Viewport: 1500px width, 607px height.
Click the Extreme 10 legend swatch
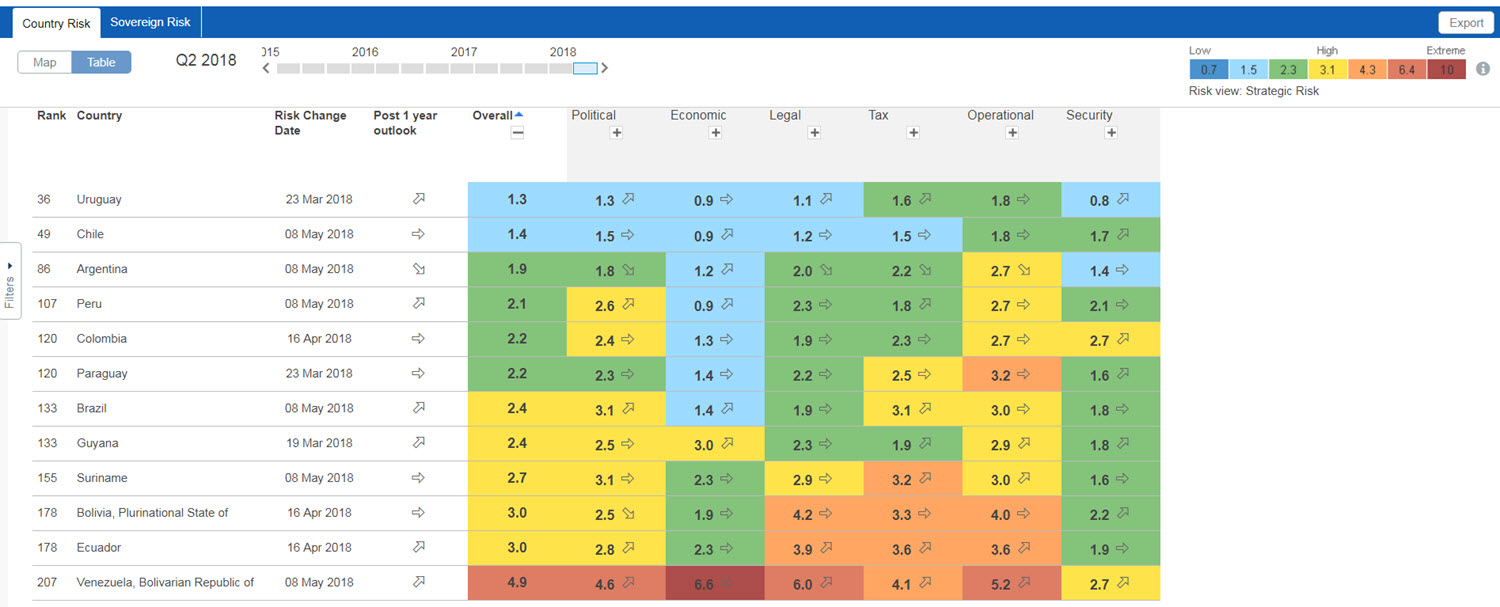tap(1446, 69)
